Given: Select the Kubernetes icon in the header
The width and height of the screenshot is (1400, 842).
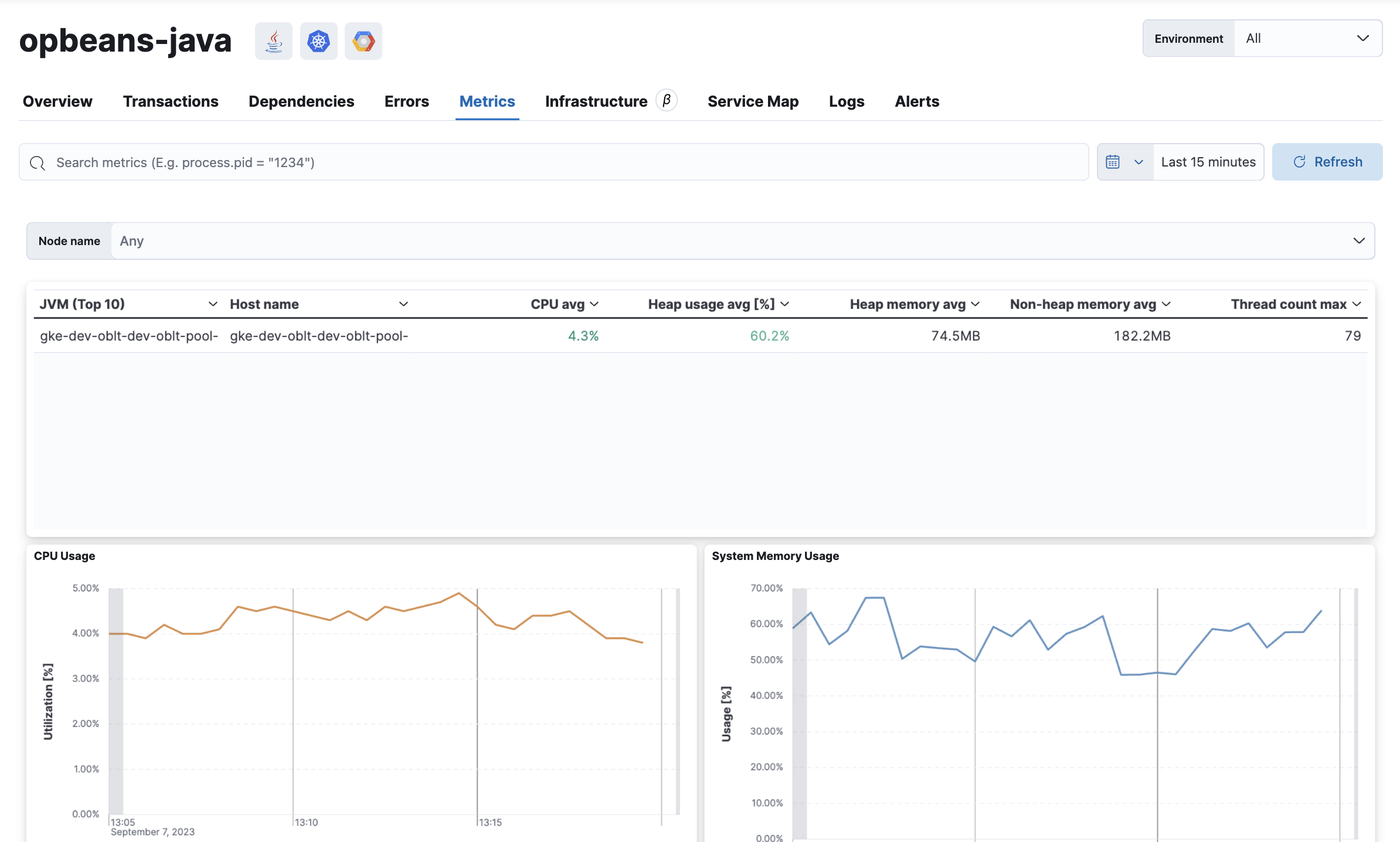Looking at the screenshot, I should (318, 40).
